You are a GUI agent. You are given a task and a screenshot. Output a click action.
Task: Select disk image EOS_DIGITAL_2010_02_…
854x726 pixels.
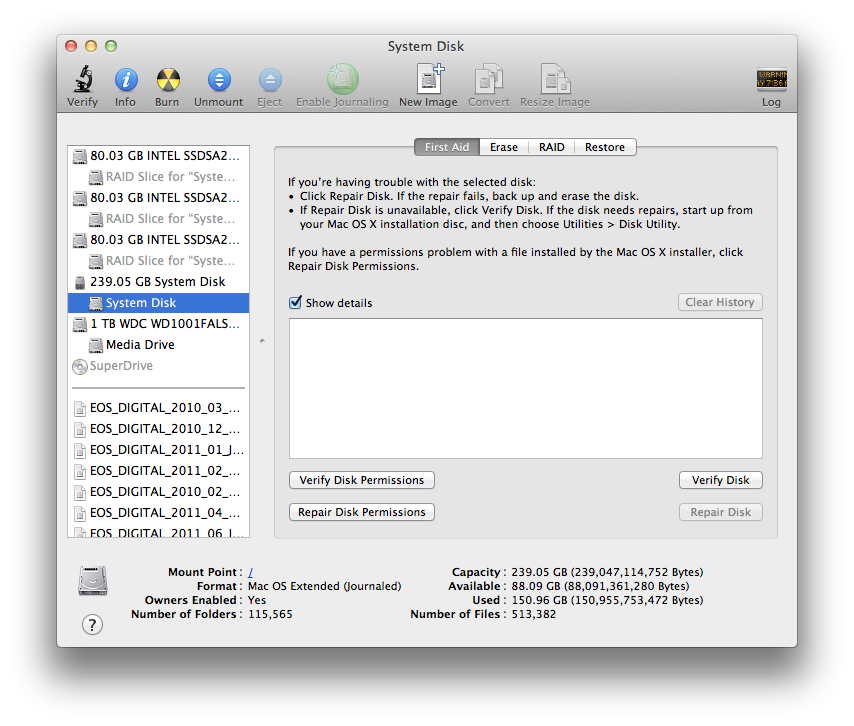[158, 492]
